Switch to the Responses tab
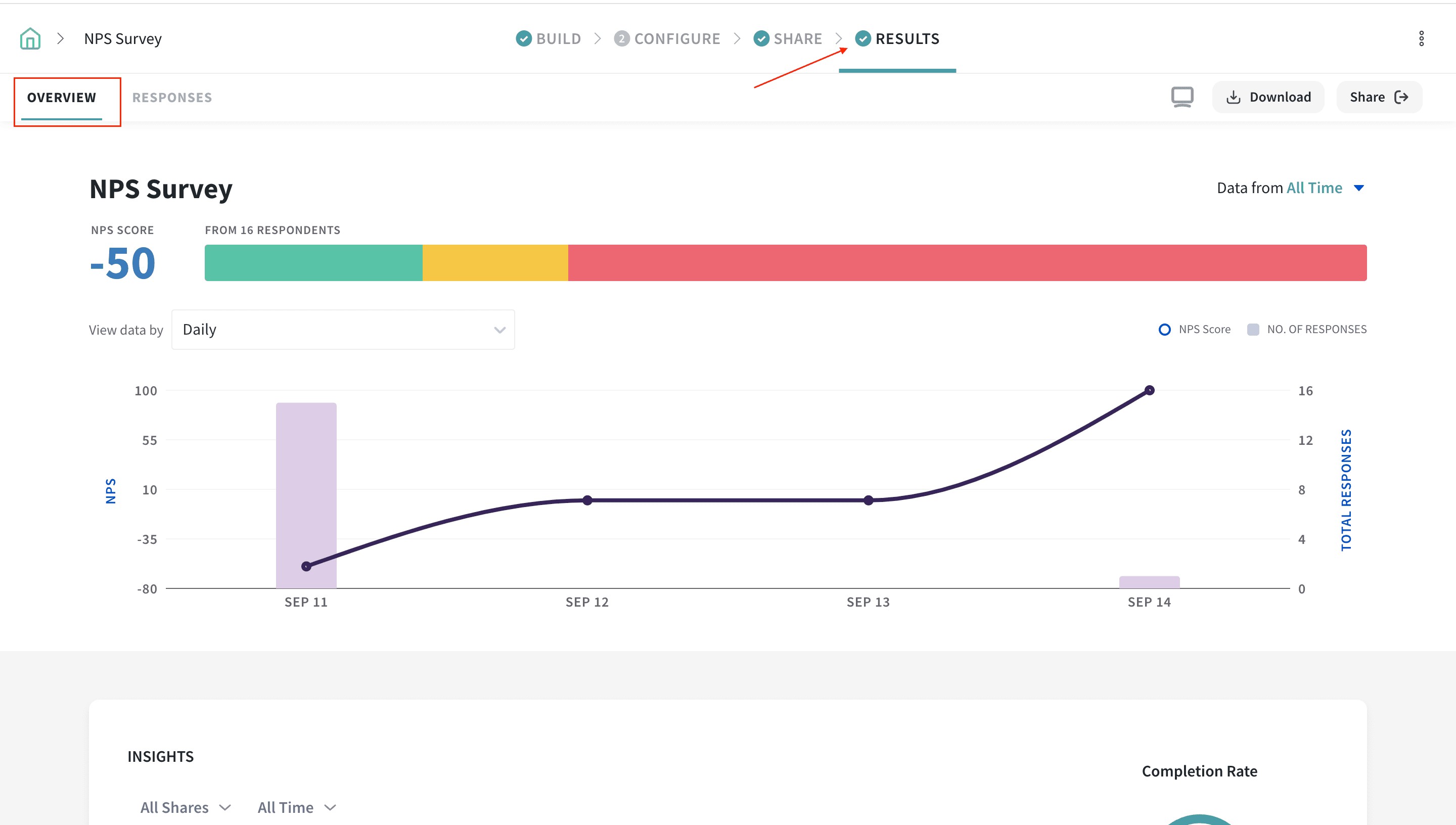Viewport: 1456px width, 825px height. pyautogui.click(x=172, y=98)
